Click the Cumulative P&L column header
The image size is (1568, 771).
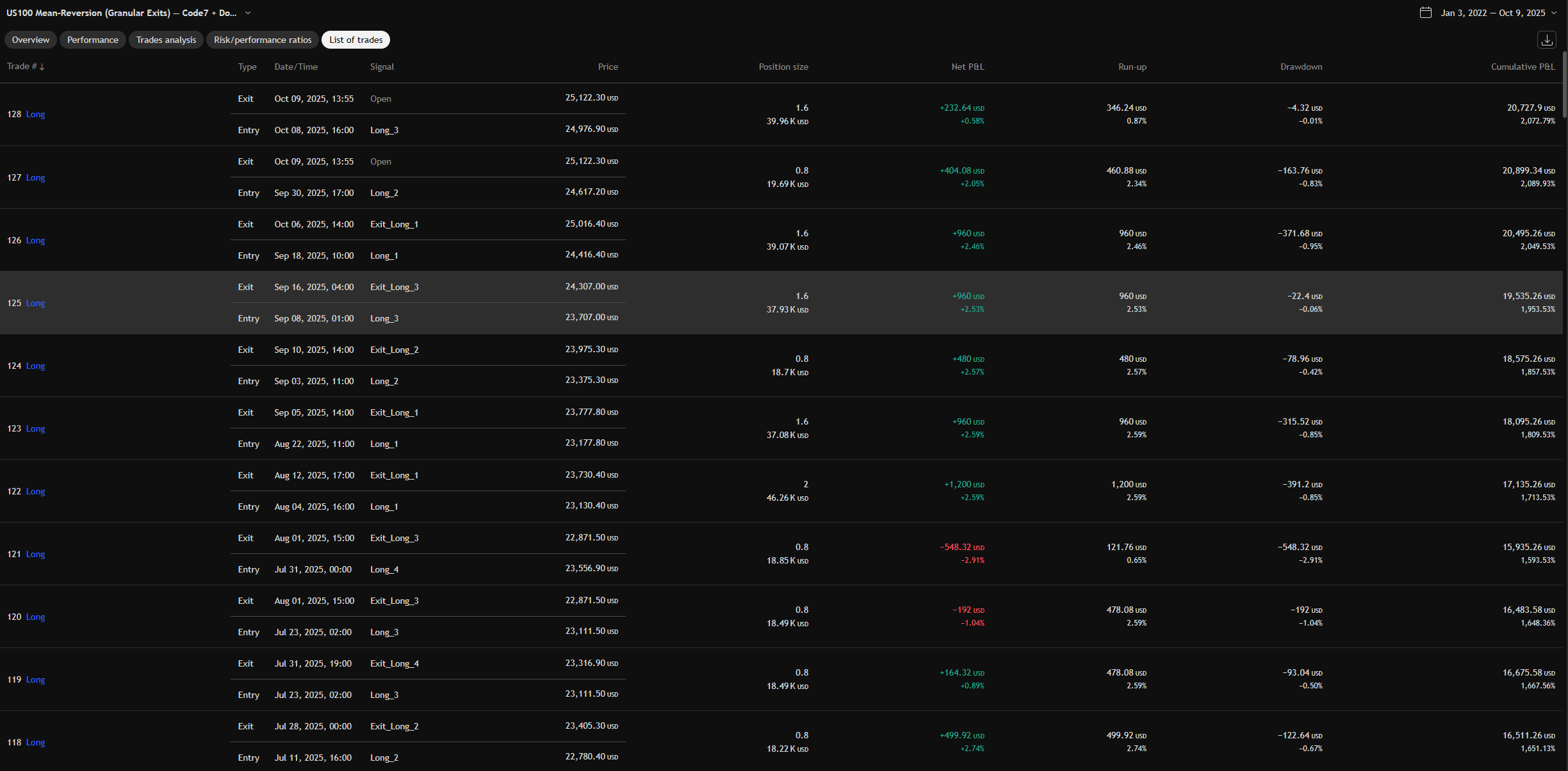coord(1523,67)
